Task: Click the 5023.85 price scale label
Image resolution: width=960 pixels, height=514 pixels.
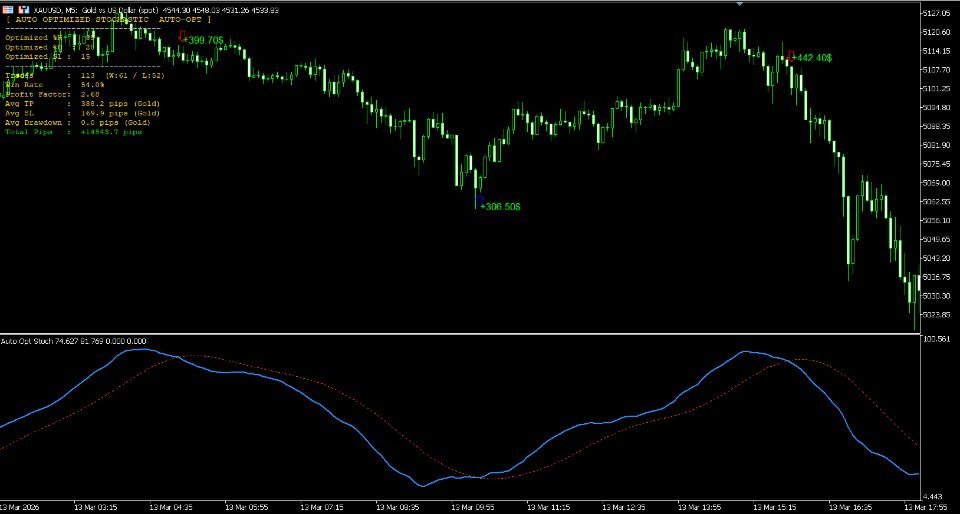Action: click(939, 315)
